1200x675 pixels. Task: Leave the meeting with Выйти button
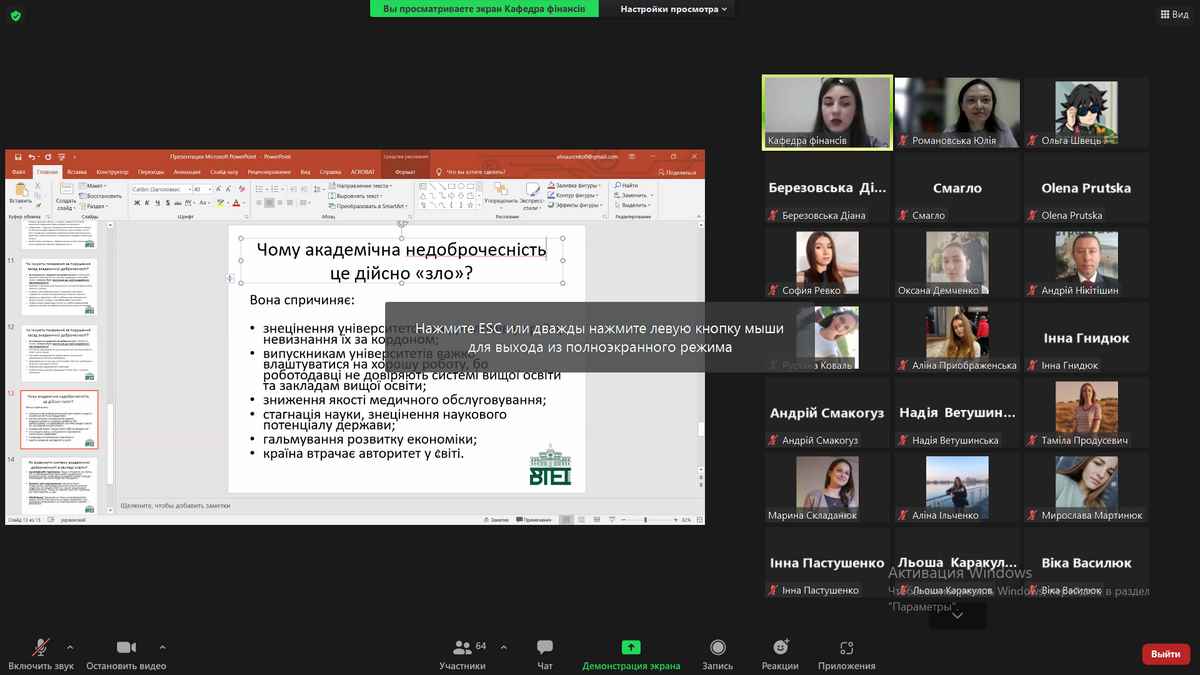(1165, 654)
